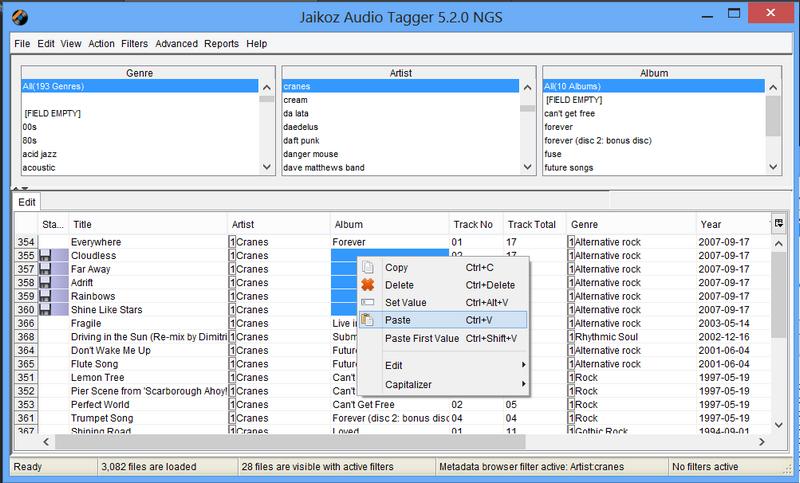Choose Copy from the context menu
This screenshot has width=800, height=483.
(x=443, y=267)
